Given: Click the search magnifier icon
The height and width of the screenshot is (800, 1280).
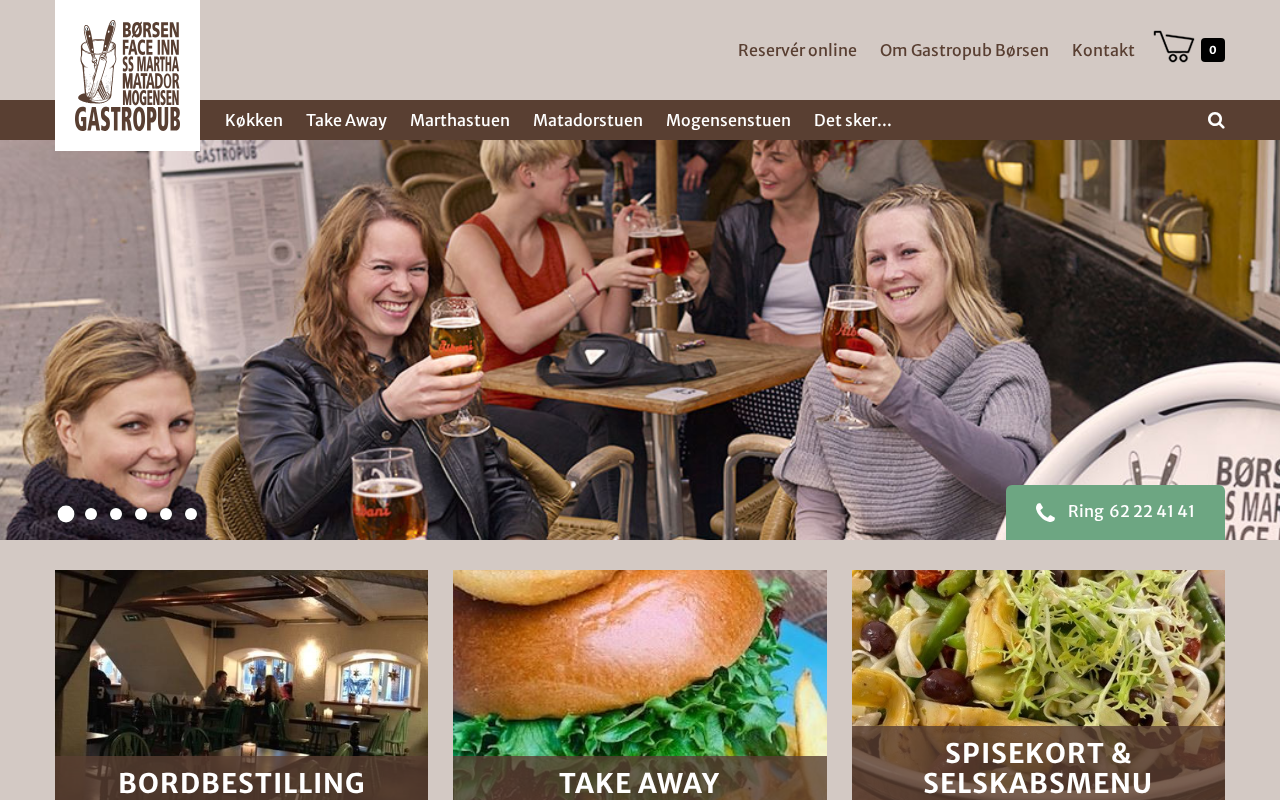Looking at the screenshot, I should (1216, 120).
